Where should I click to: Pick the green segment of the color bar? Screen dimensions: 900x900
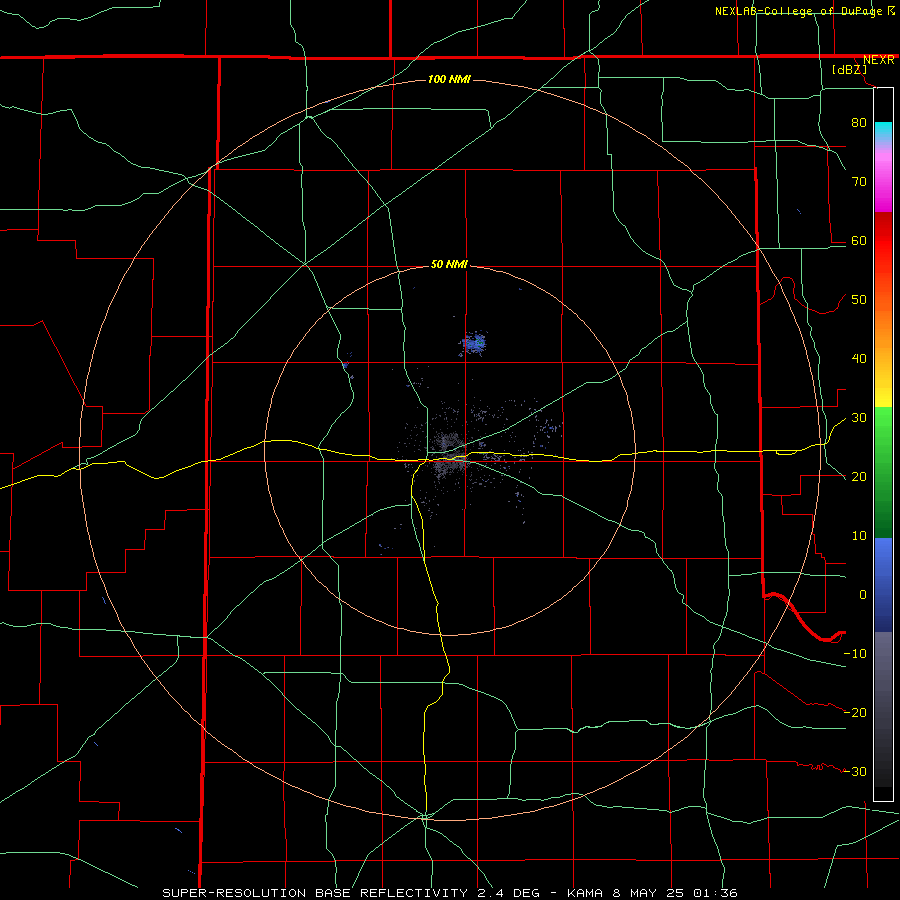[883, 472]
